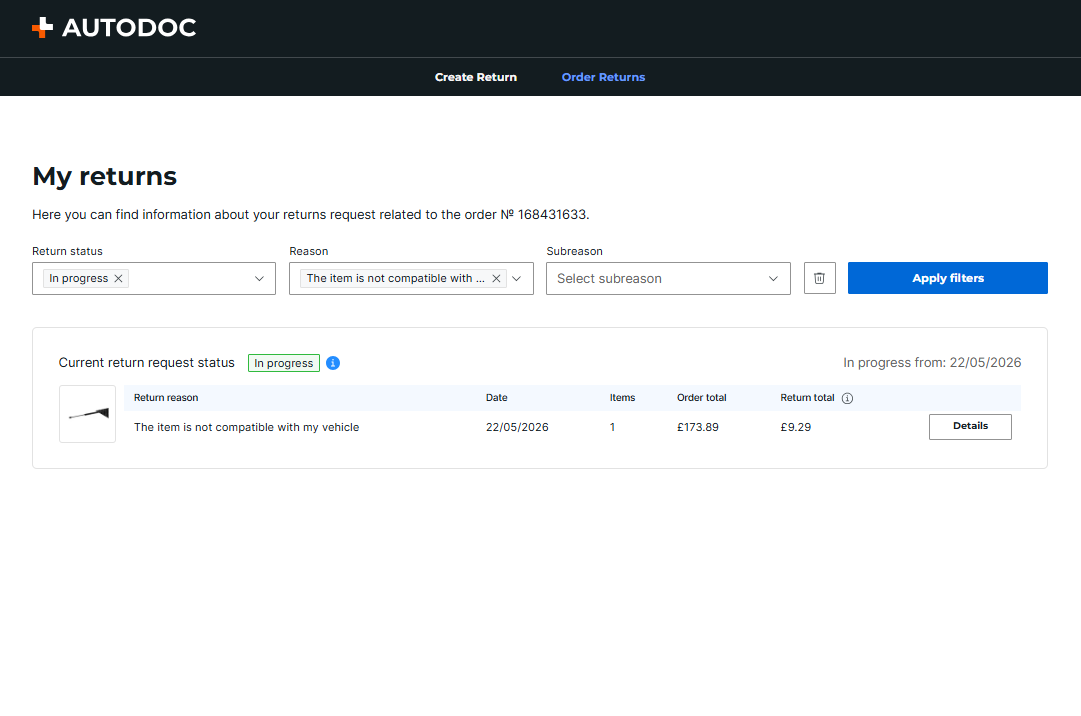
Task: Open the Create Return tab
Action: [476, 77]
